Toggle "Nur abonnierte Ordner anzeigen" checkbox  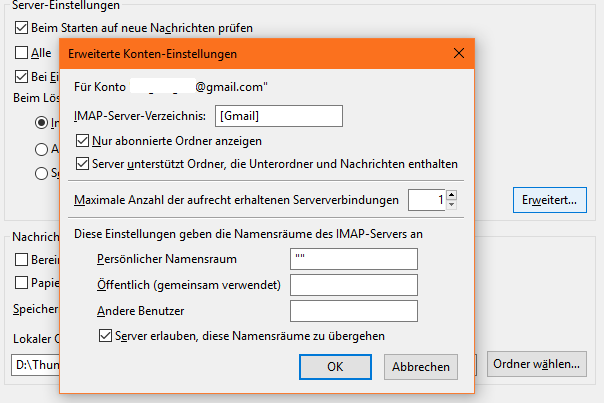coord(84,142)
